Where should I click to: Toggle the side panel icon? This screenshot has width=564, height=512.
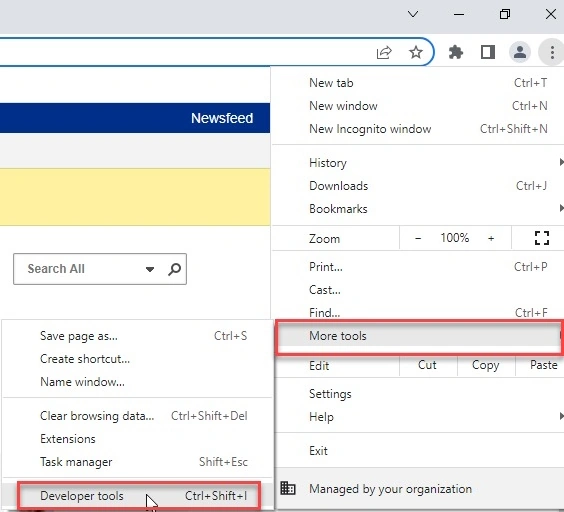(x=488, y=53)
